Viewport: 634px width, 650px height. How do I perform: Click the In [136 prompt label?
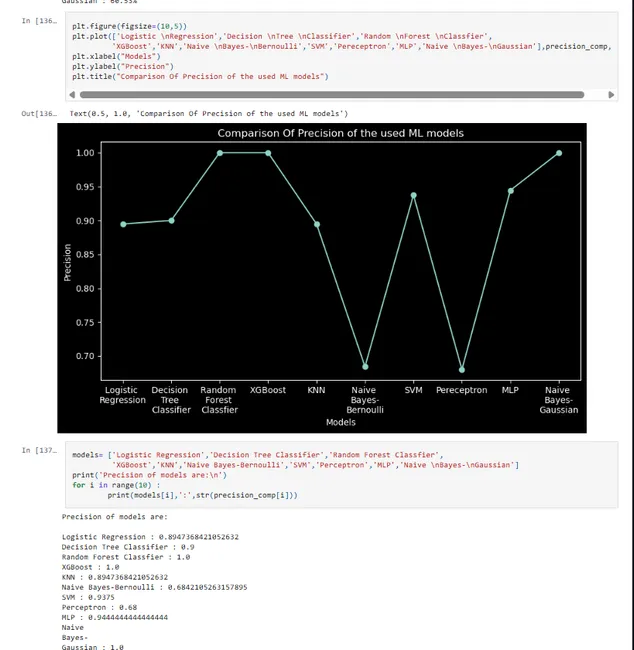[39, 21]
